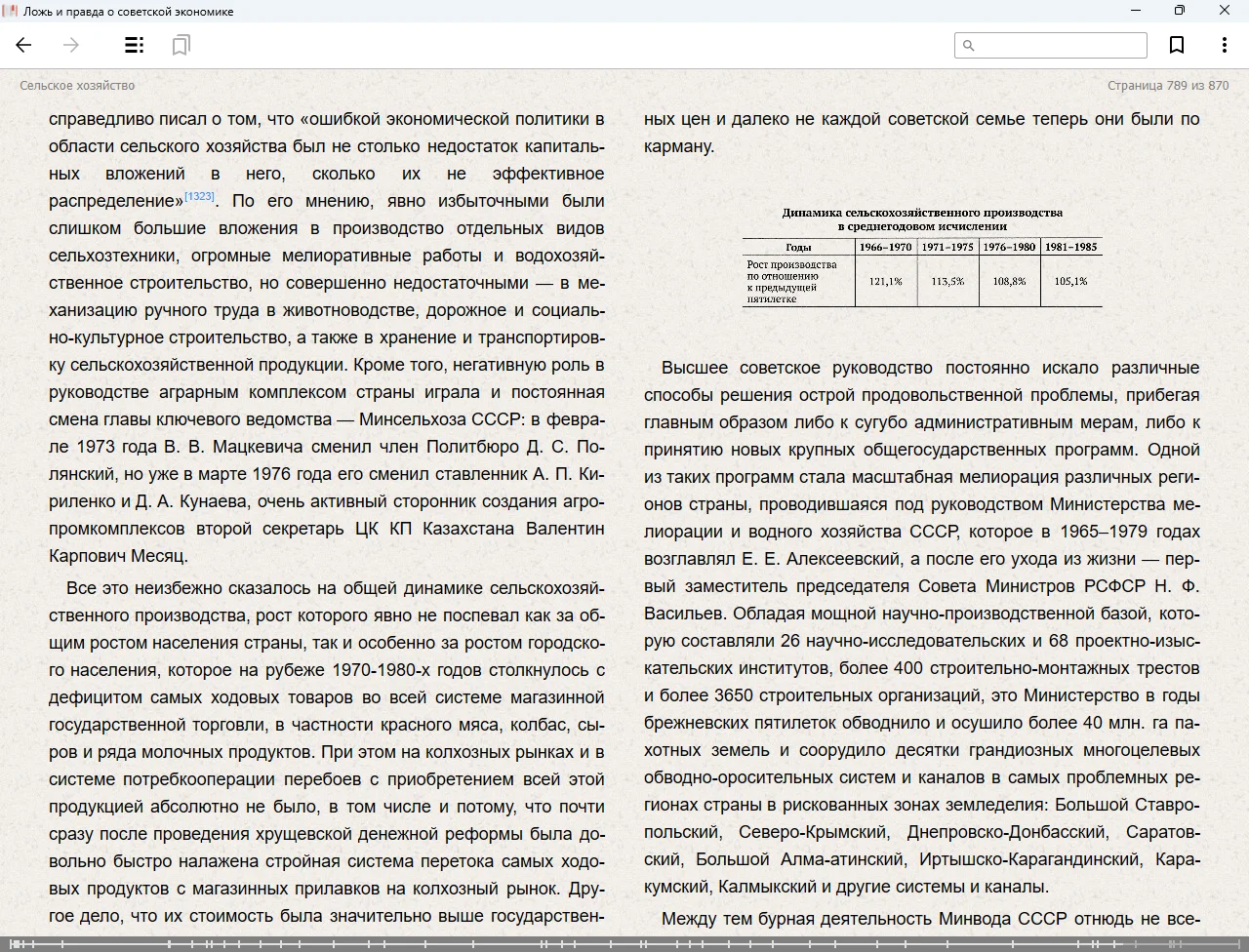Click the forward navigation arrow
The image size is (1249, 952).
click(71, 45)
